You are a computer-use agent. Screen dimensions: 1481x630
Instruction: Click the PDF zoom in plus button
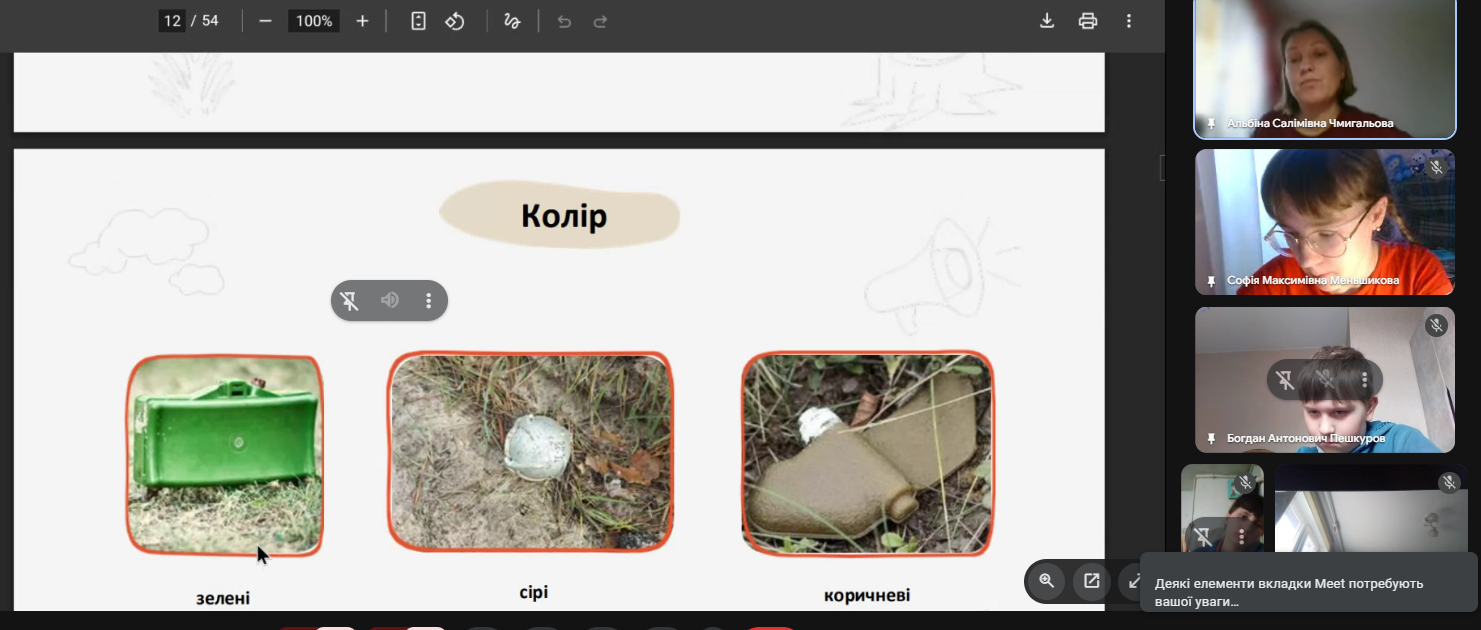coord(362,21)
